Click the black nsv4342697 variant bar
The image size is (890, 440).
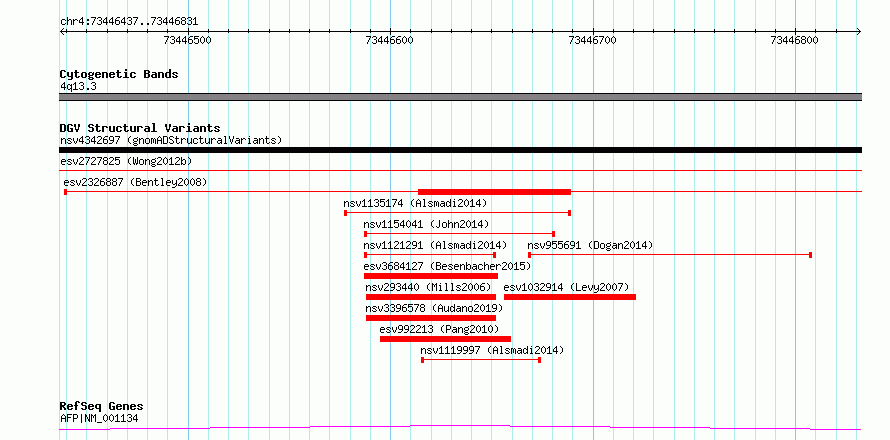460,150
